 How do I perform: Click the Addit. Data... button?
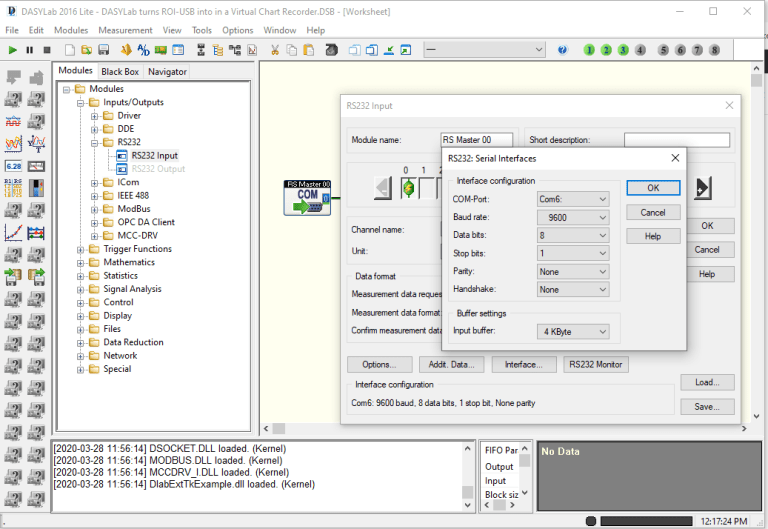[452, 364]
